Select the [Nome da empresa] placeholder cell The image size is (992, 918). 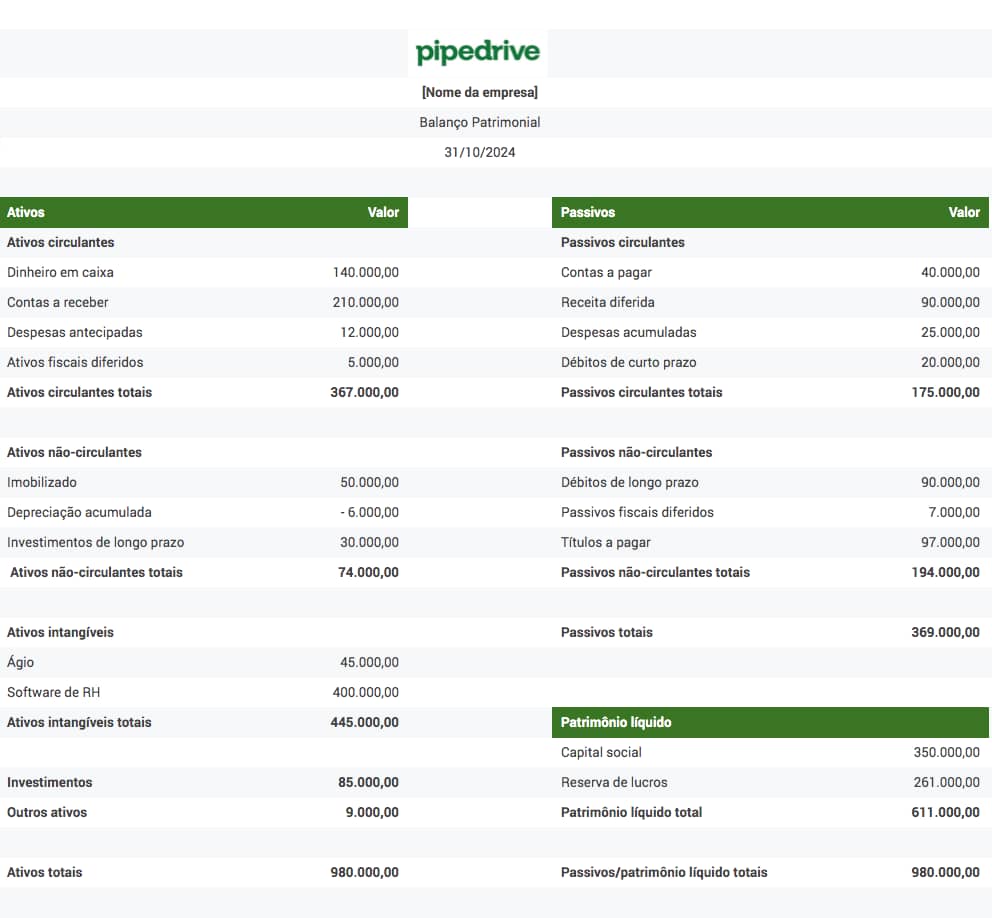click(480, 92)
